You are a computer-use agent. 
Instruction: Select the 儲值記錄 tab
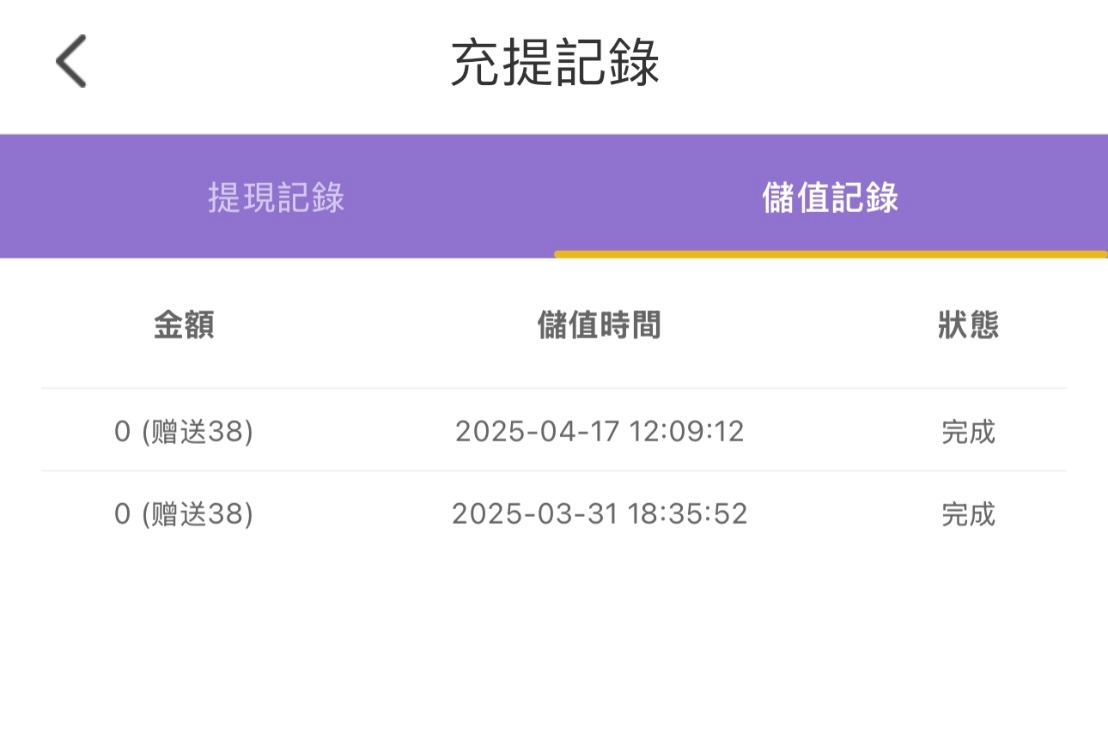pos(830,197)
